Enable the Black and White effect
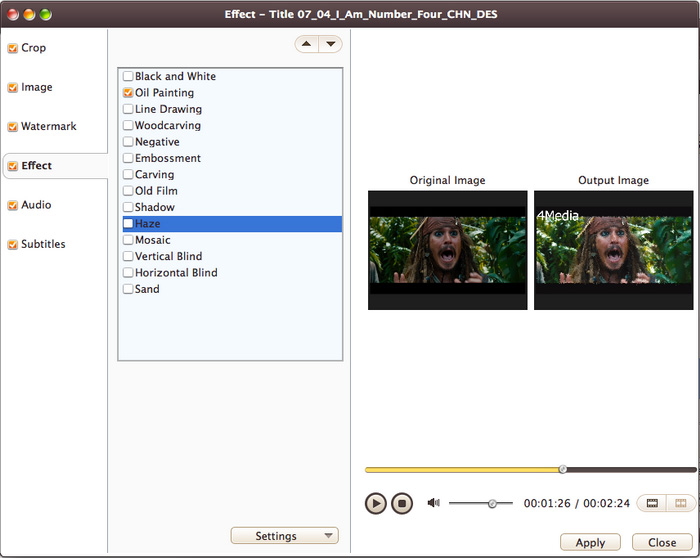Viewport: 700px width, 558px height. (x=128, y=77)
